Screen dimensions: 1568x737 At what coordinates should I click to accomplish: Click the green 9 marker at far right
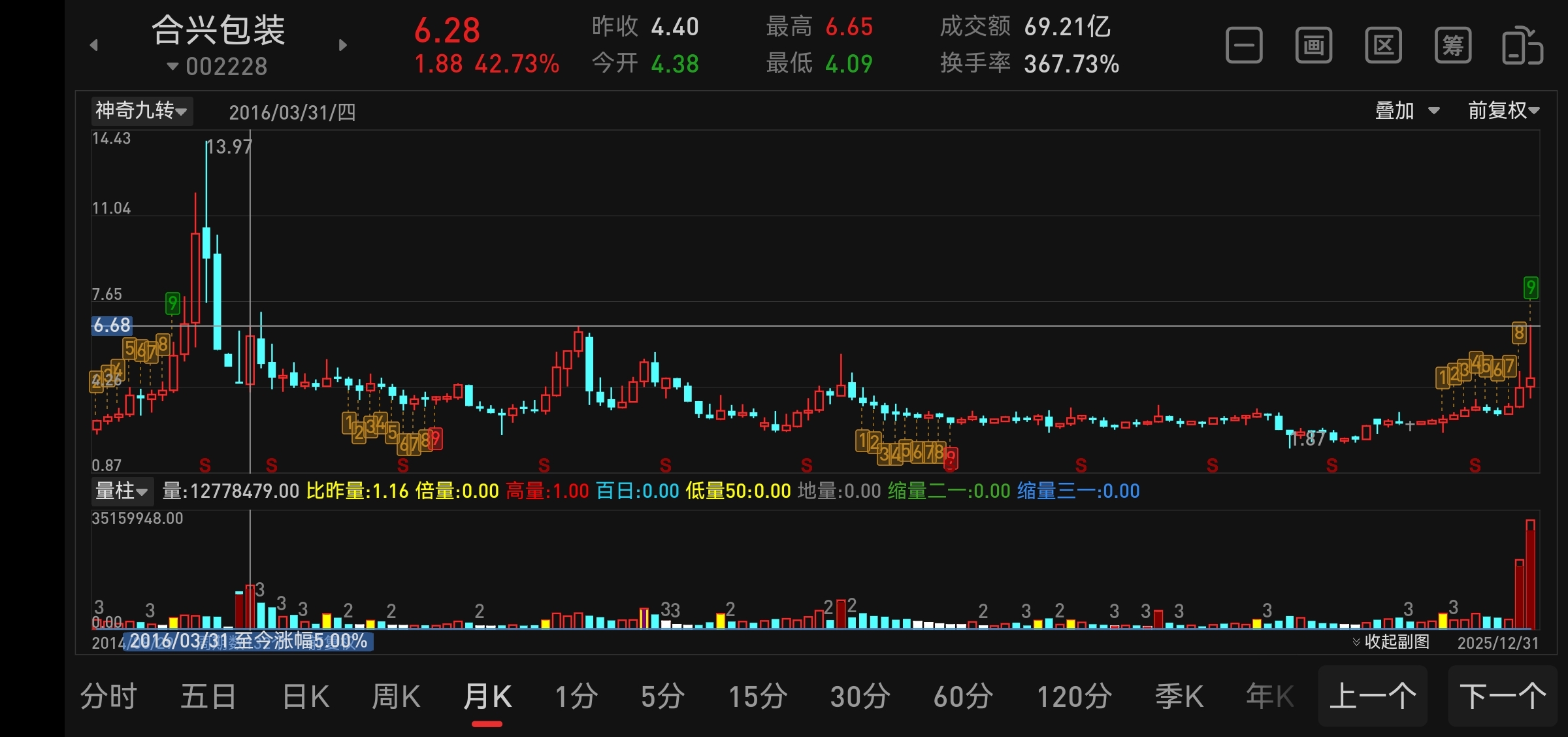pos(1530,287)
